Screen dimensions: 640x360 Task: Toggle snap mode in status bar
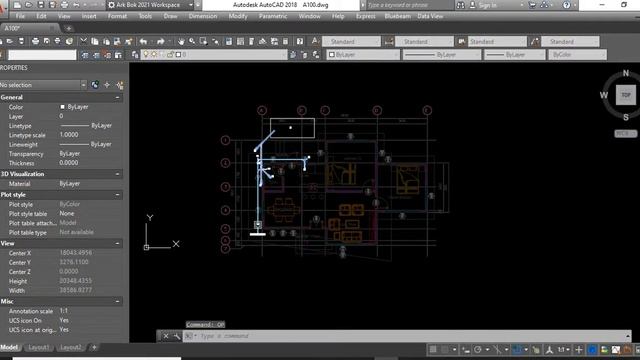444,350
